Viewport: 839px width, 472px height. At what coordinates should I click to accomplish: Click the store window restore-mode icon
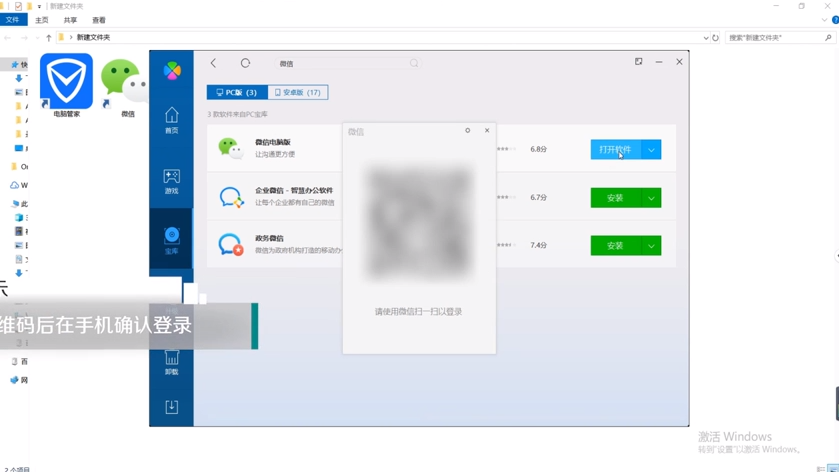click(x=638, y=62)
